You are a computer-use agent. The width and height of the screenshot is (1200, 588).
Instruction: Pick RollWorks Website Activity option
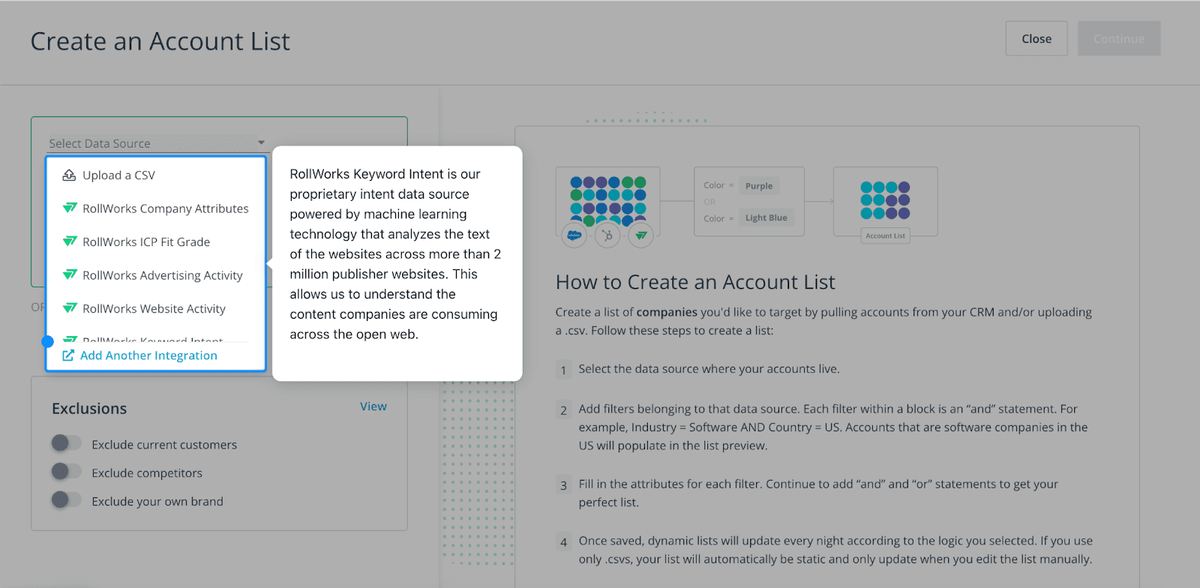click(156, 309)
